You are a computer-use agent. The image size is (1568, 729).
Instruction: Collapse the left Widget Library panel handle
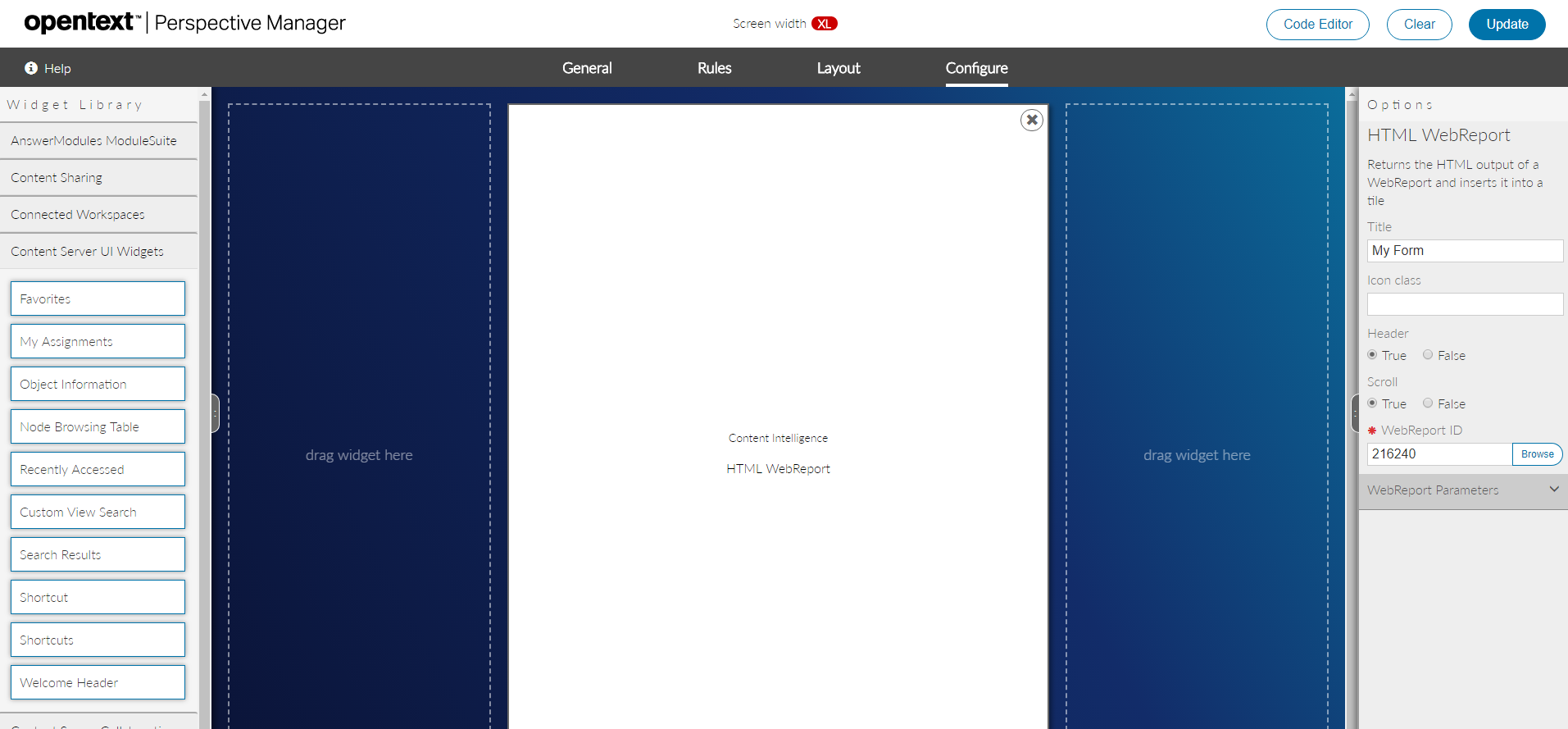point(215,413)
